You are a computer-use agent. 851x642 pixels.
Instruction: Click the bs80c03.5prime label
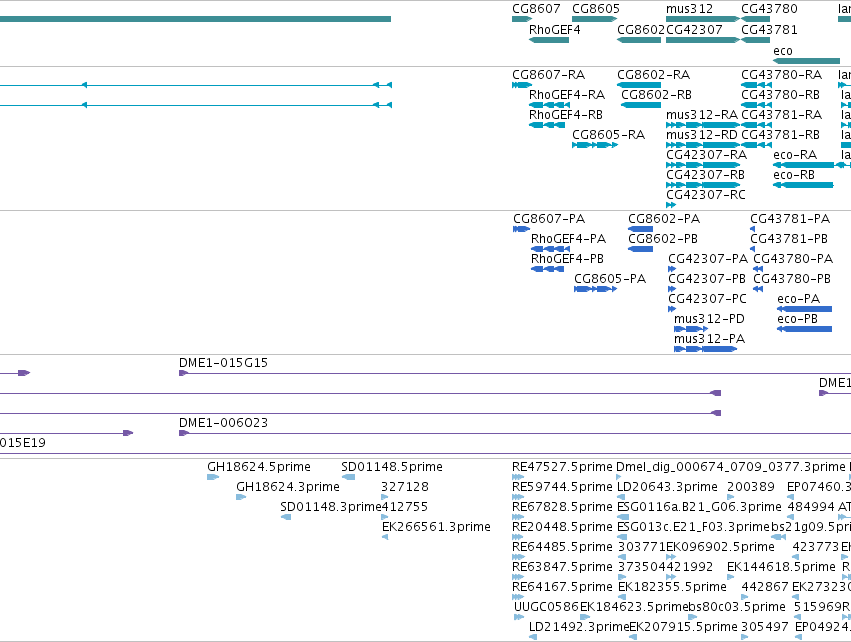737,607
